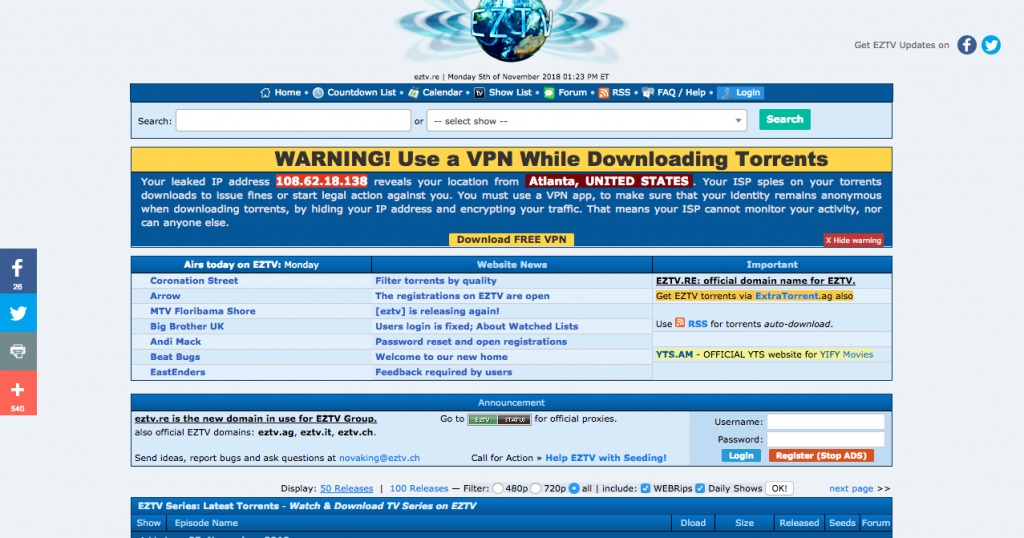
Task: Open FAQ / Help in the navigation bar
Action: (x=681, y=93)
